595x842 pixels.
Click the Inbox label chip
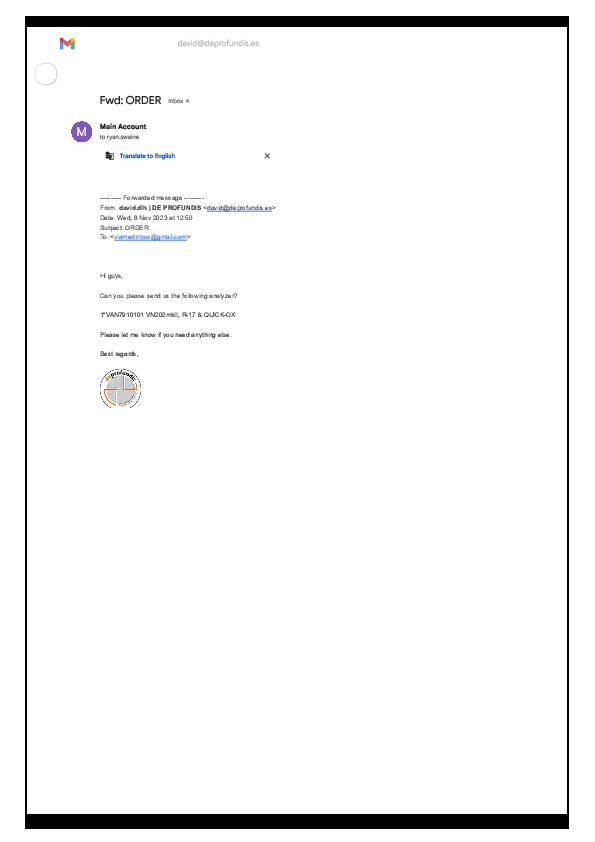click(x=176, y=101)
